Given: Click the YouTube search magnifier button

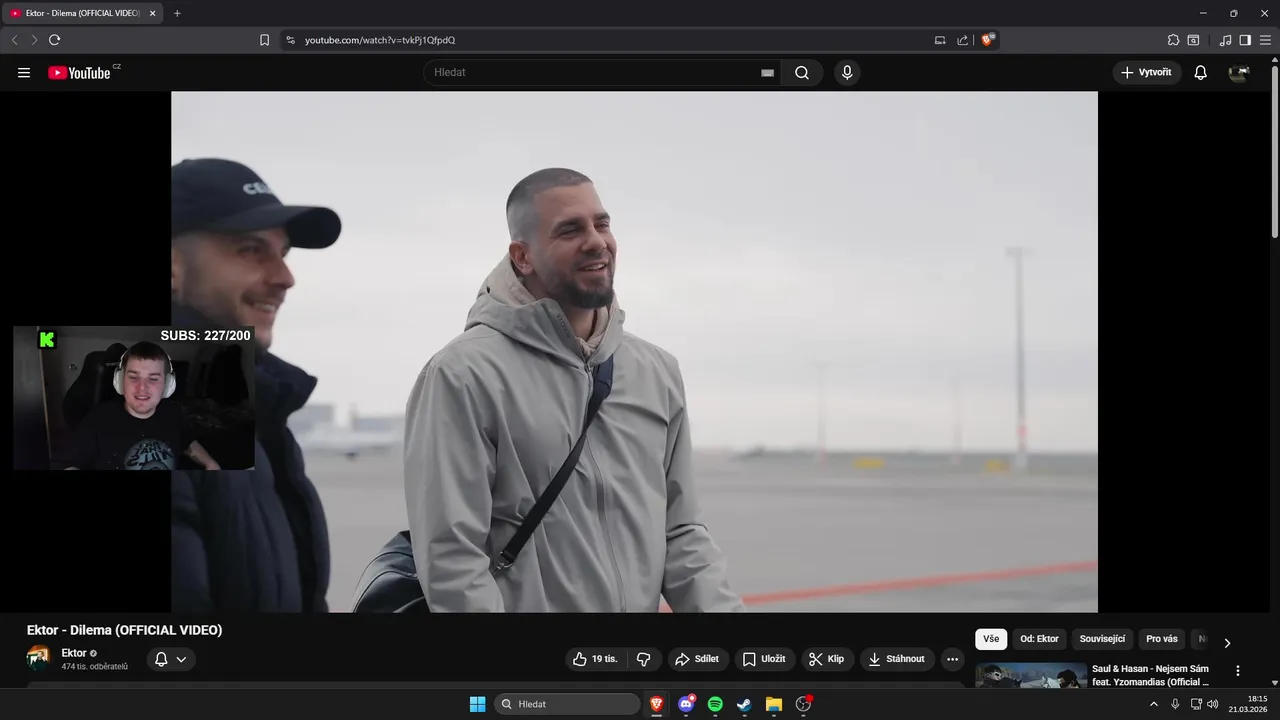Looking at the screenshot, I should coord(802,72).
